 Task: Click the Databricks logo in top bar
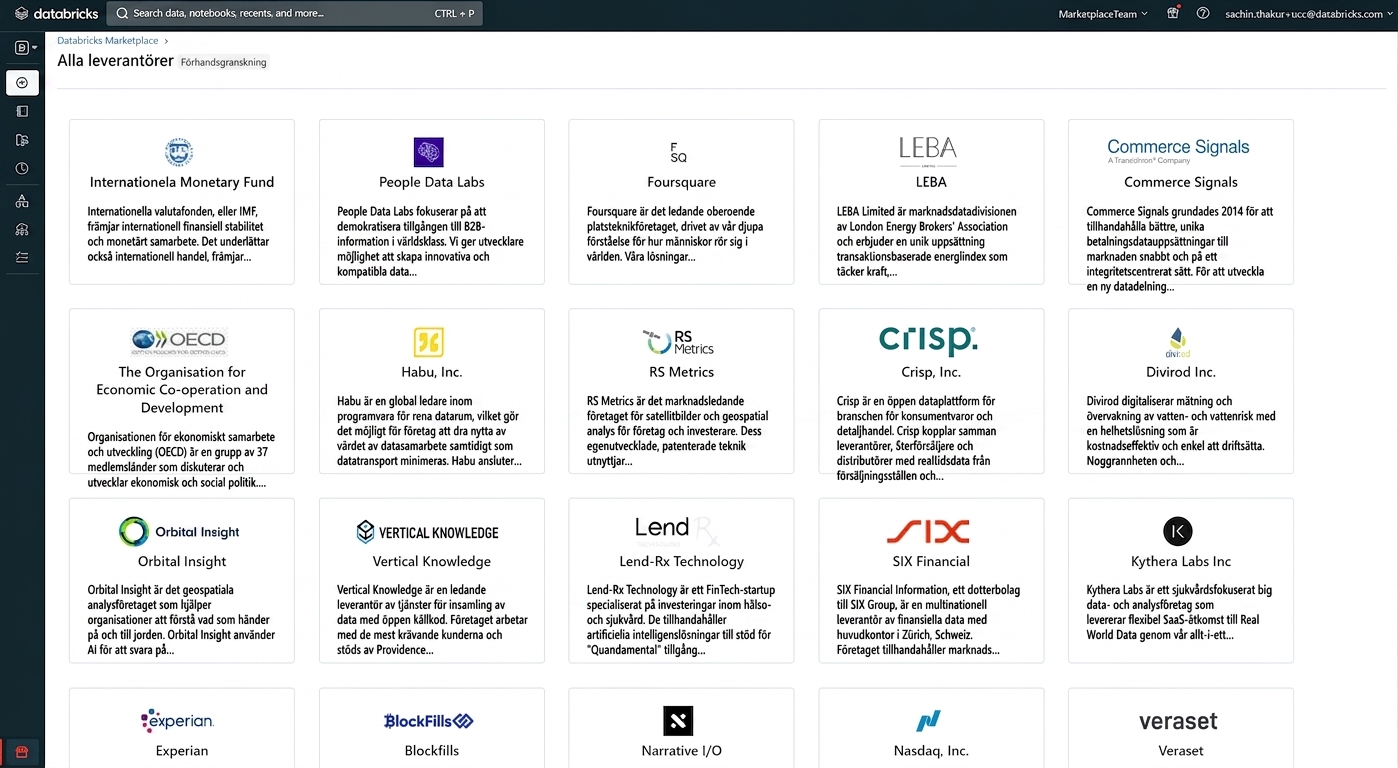pos(56,14)
